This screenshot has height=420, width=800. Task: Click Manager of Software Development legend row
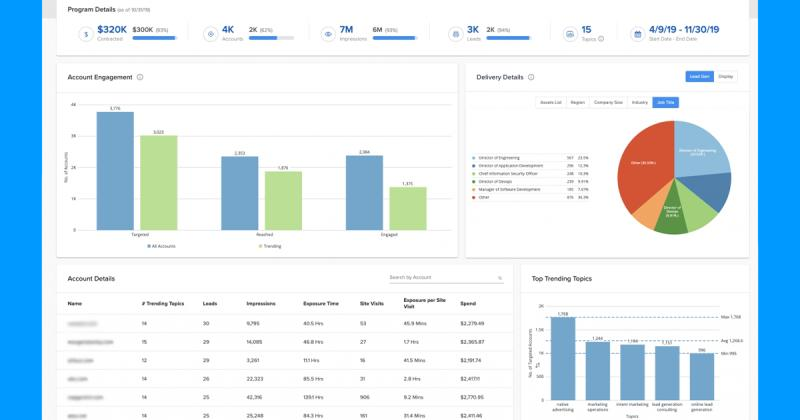click(530, 189)
